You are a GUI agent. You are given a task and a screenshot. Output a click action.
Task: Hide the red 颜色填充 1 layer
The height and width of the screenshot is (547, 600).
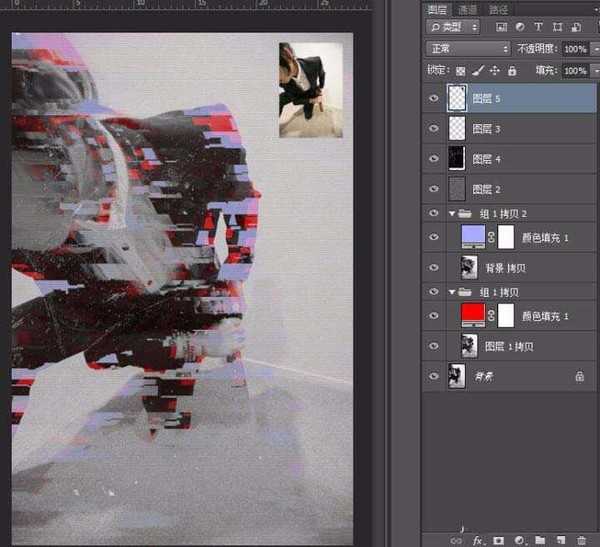[x=433, y=315]
